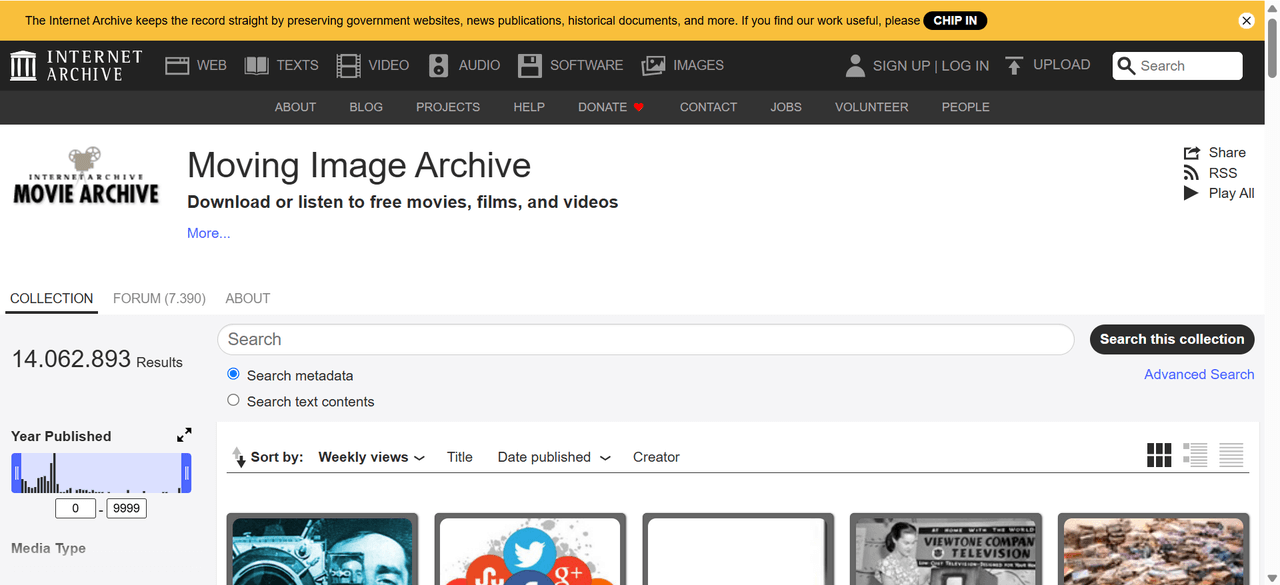This screenshot has width=1280, height=585.
Task: Click the Share icon
Action: 1192,153
